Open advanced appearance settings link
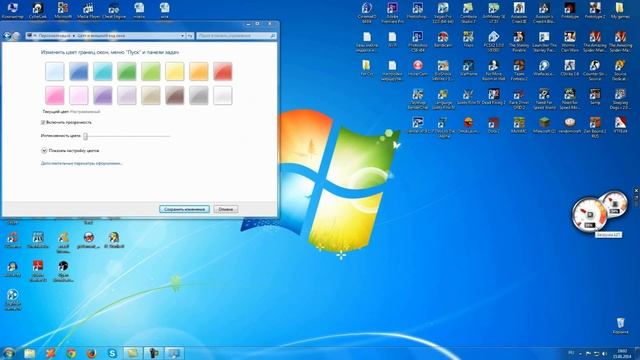640x360 pixels. (81, 163)
